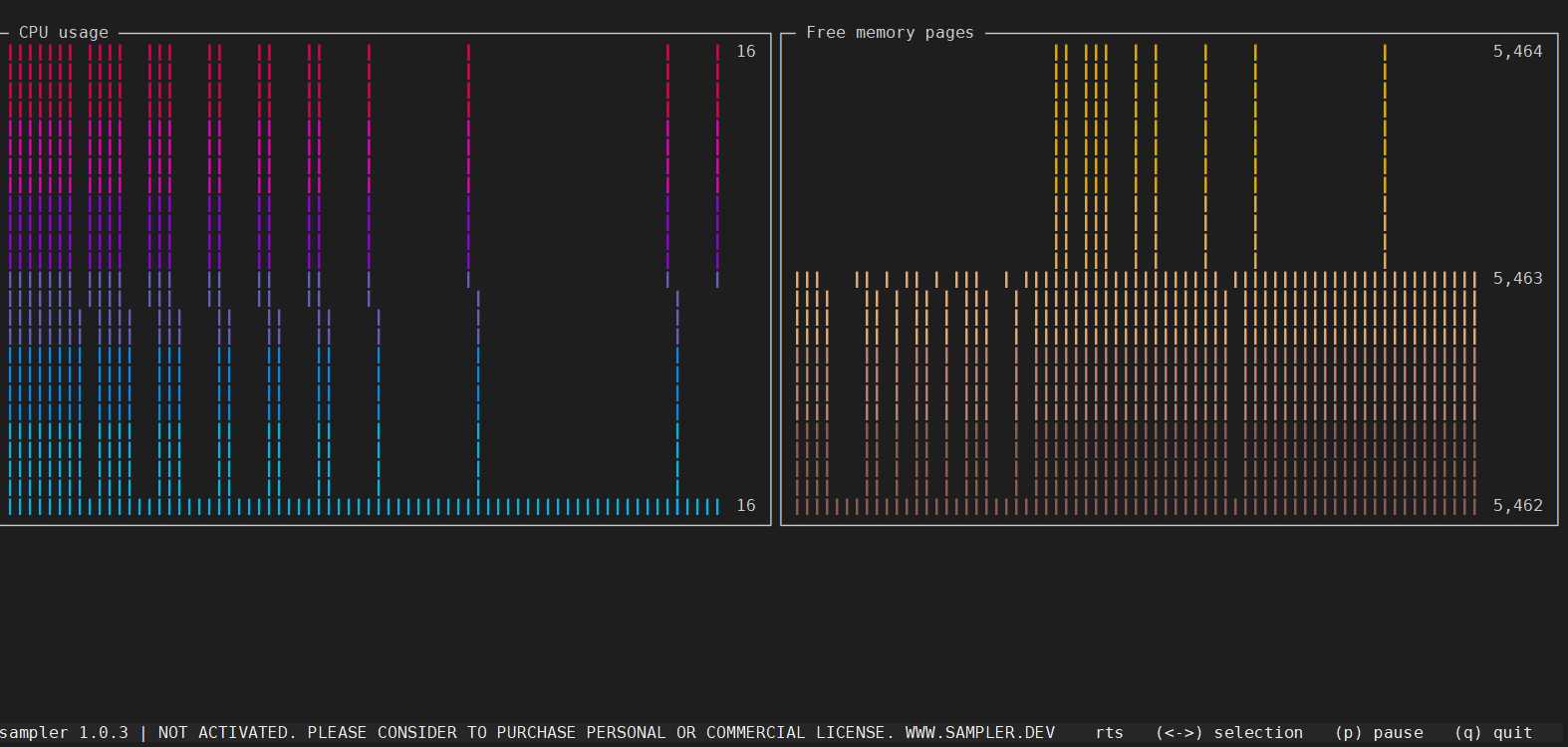Click the (<->) selection hint
The width and height of the screenshot is (1568, 747).
1228,733
